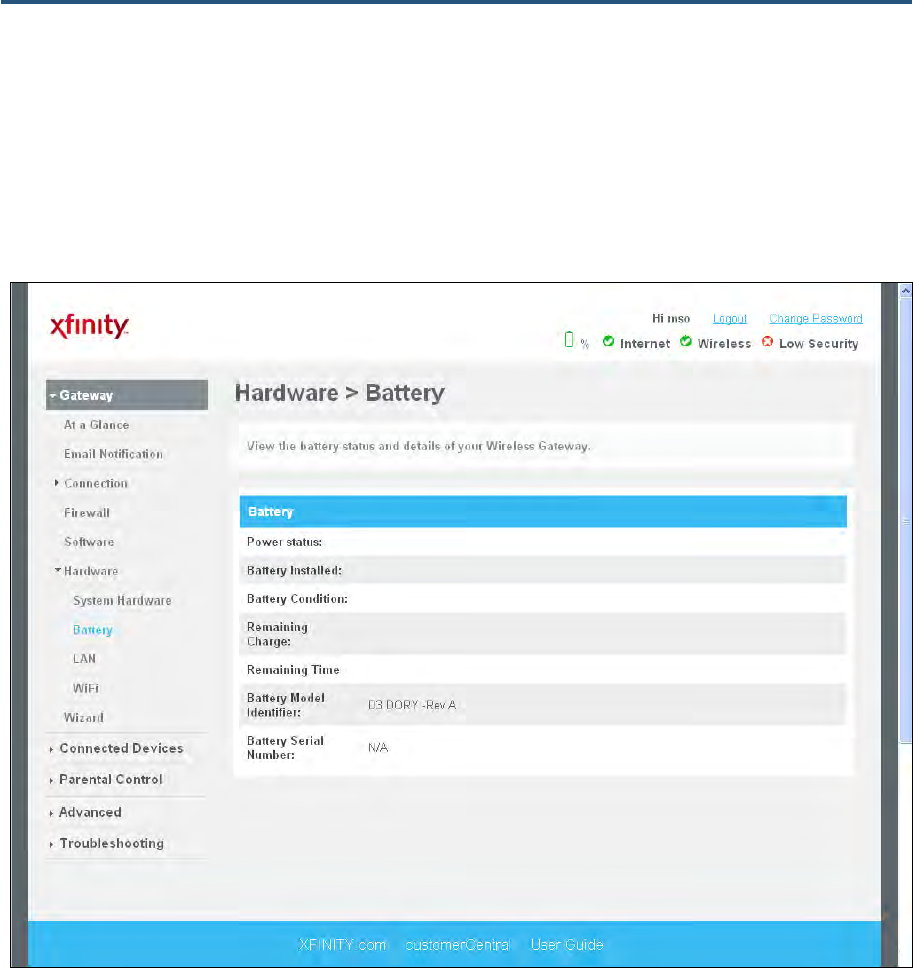Screen dimensions: 913x968
Task: Open the User Guide footer link
Action: [567, 945]
